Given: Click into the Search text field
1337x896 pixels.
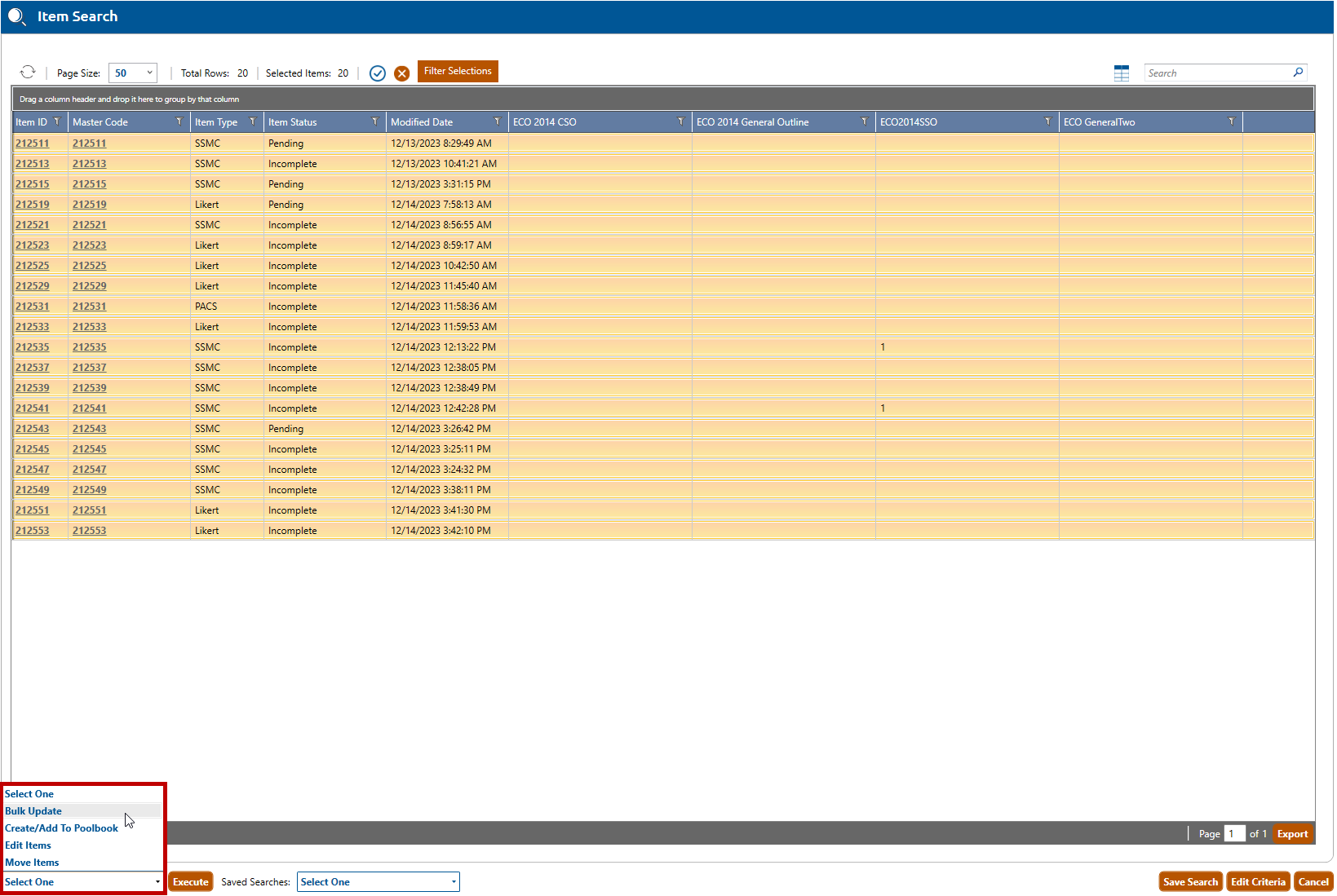Looking at the screenshot, I should click(x=1215, y=73).
